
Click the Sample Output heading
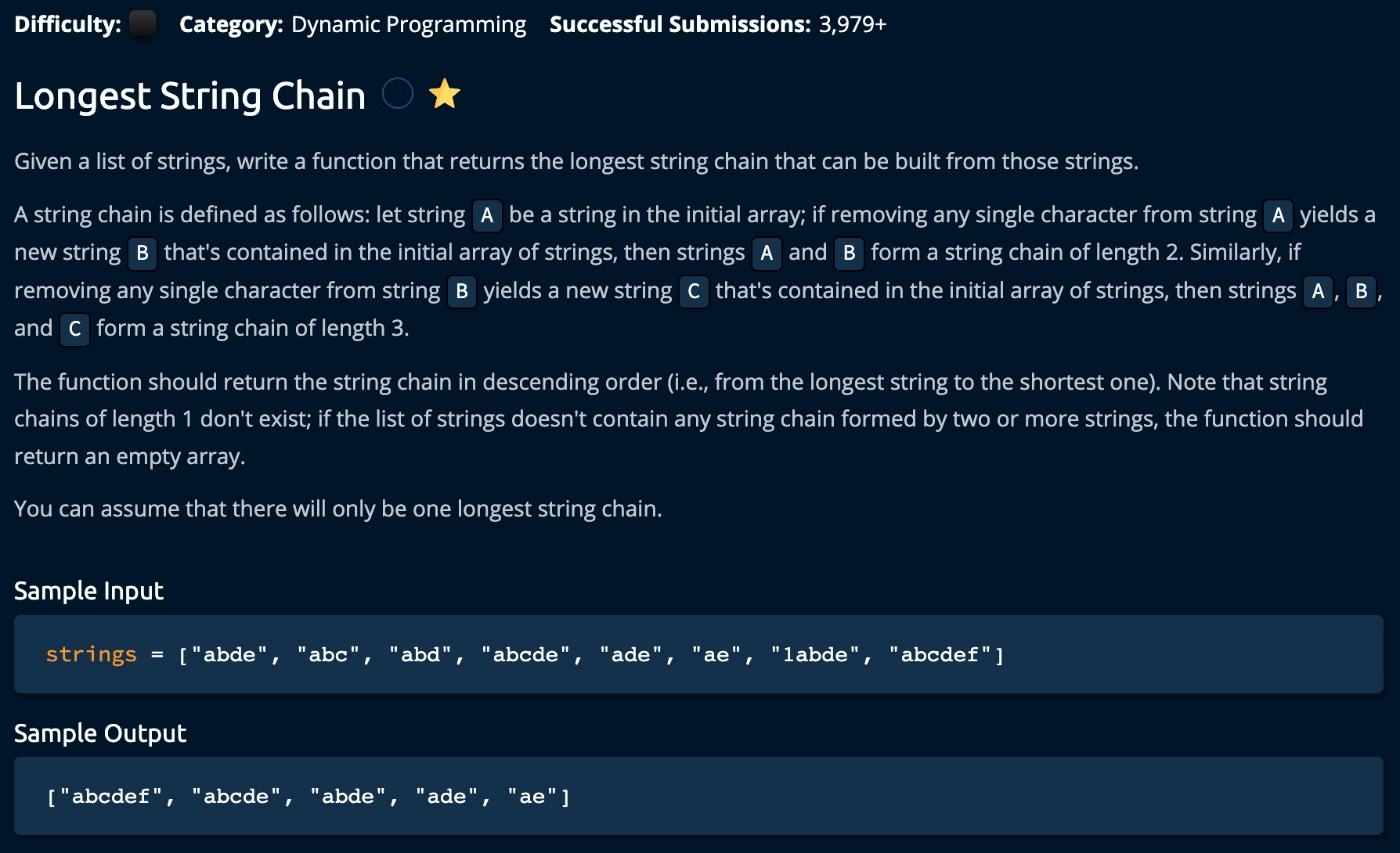point(100,733)
